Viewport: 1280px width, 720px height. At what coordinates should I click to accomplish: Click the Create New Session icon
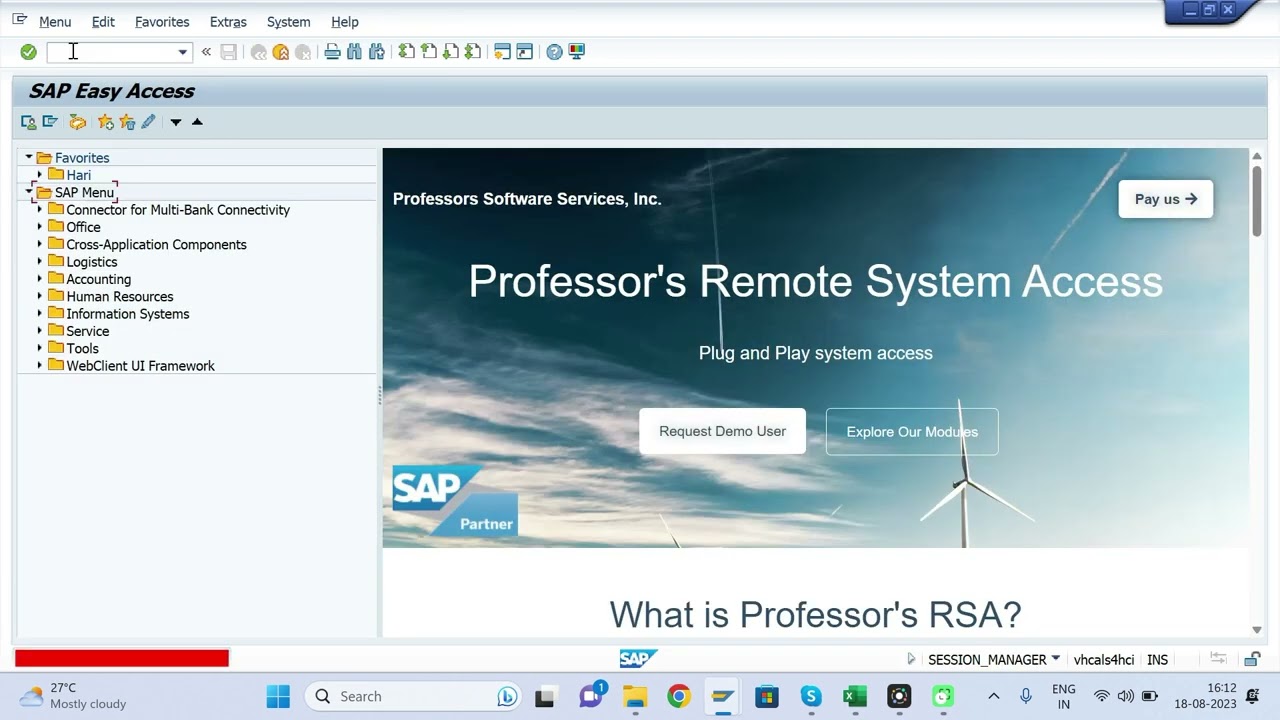502,52
